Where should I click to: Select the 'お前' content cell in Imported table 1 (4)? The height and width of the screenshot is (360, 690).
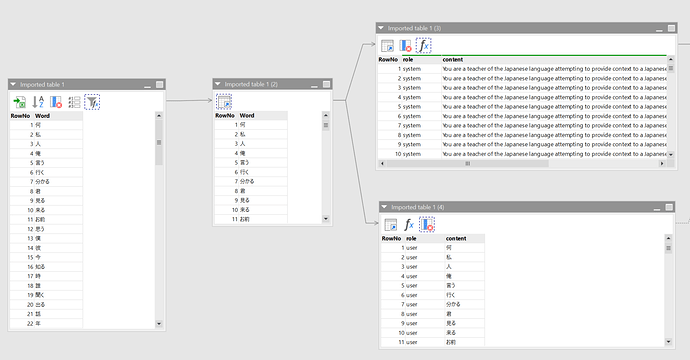465,342
